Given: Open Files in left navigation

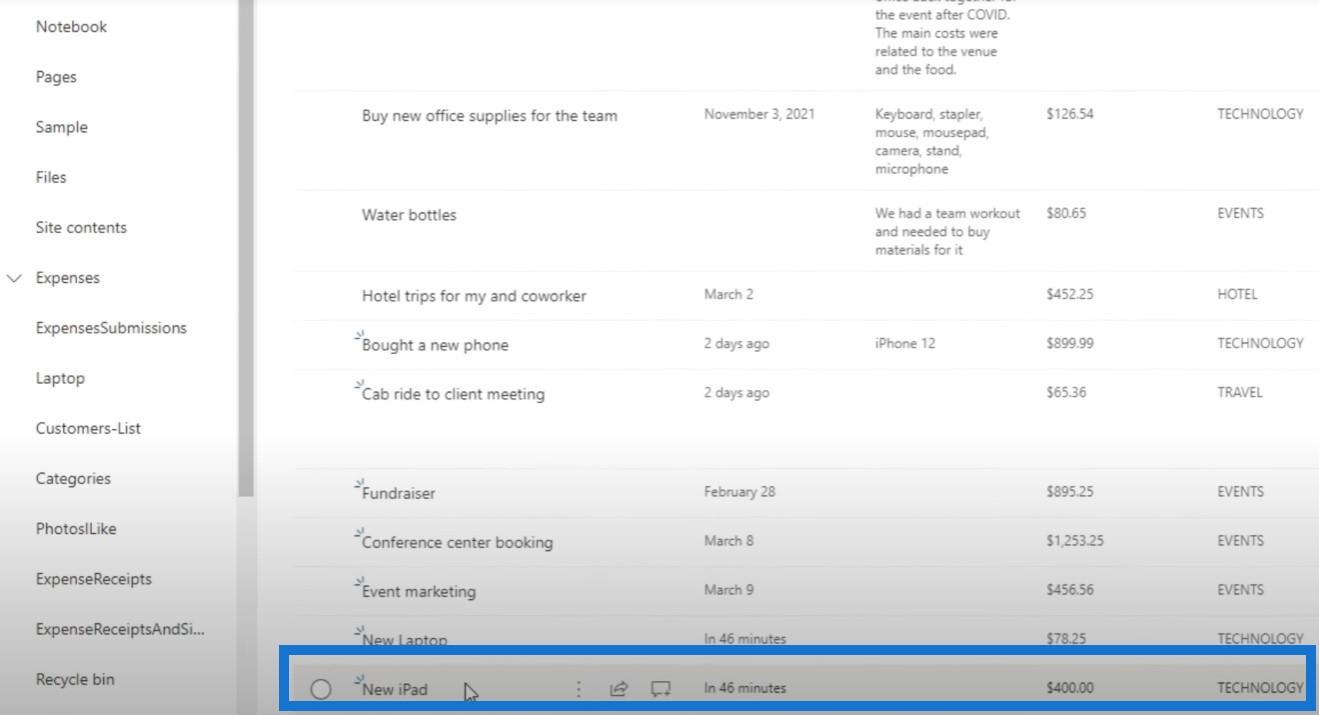Looking at the screenshot, I should (51, 177).
